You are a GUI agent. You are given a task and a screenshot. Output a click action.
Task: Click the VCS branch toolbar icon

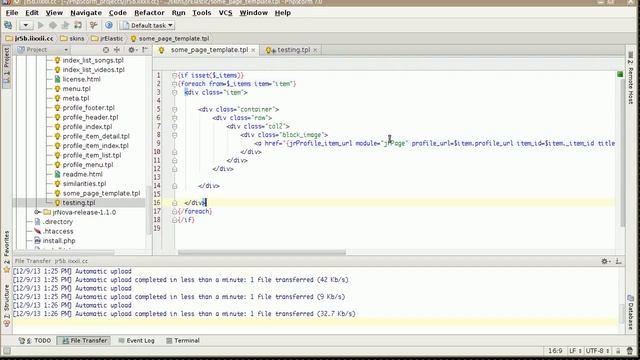click(x=93, y=25)
